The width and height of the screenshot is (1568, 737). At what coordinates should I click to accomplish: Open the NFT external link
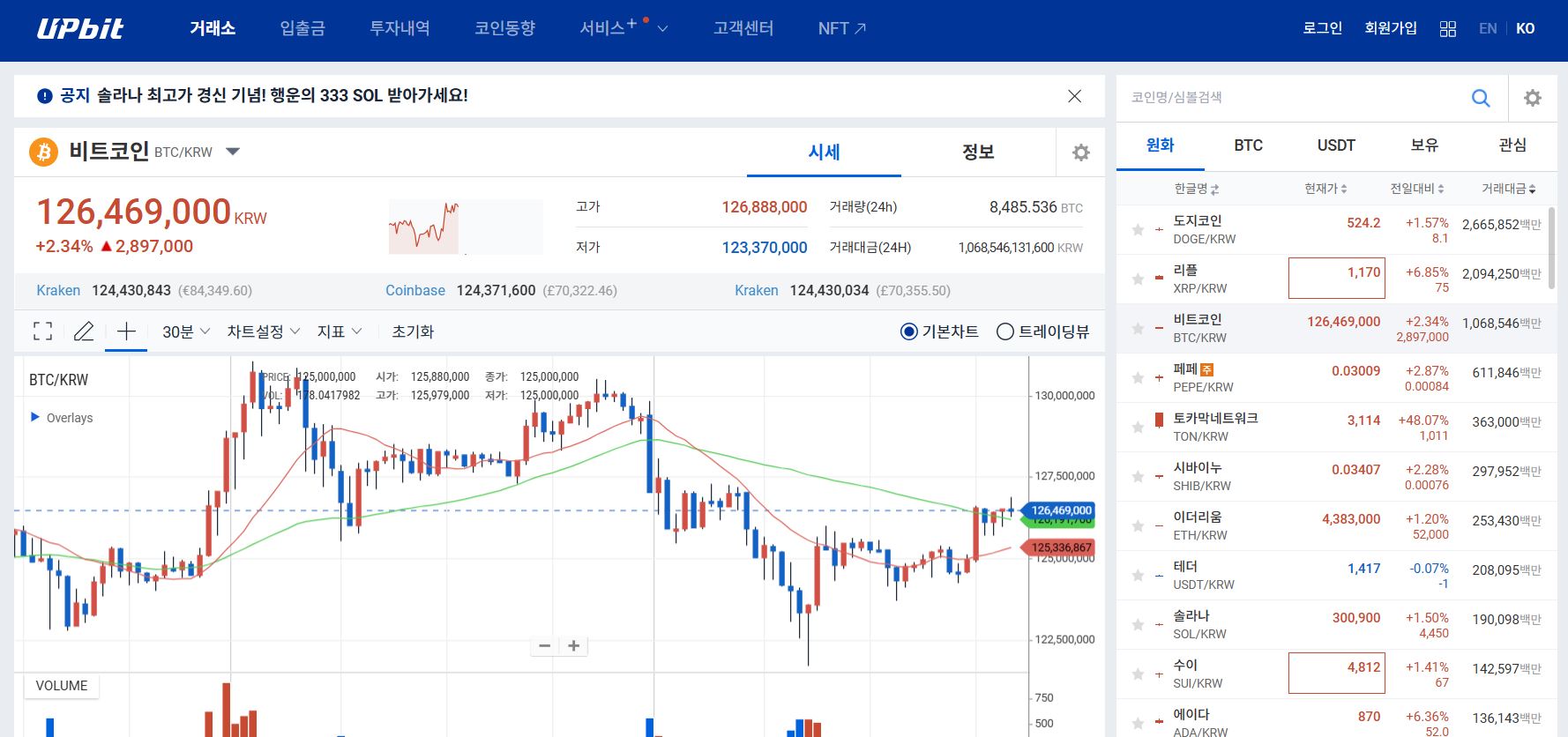tap(842, 28)
